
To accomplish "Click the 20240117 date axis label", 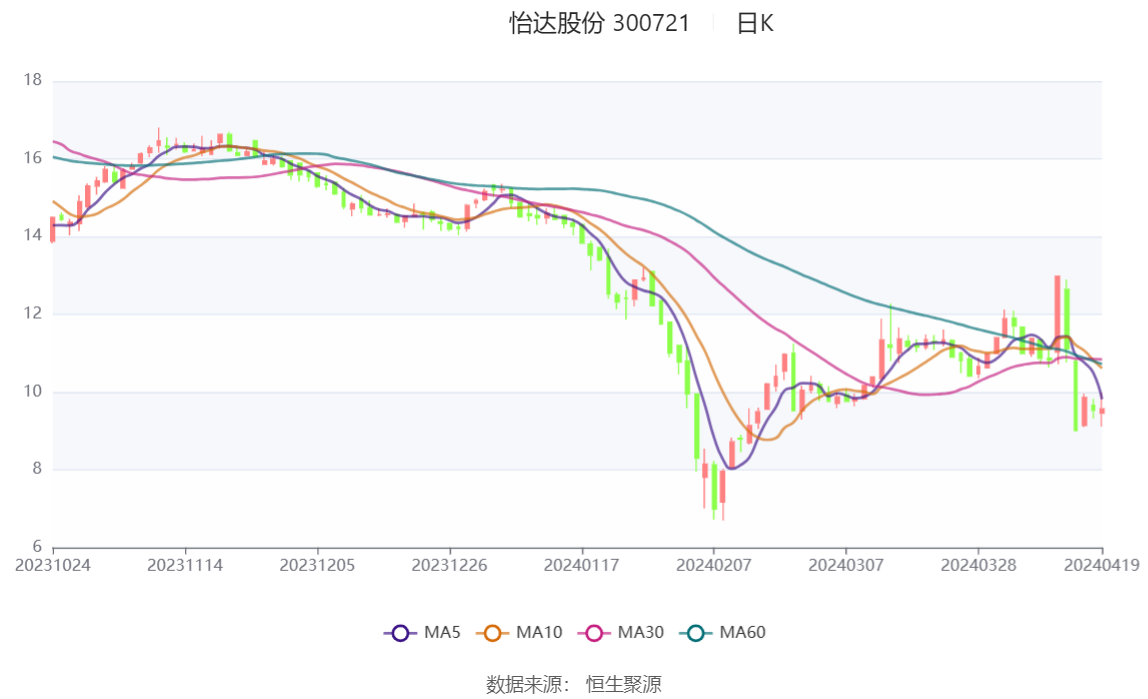I will (582, 565).
